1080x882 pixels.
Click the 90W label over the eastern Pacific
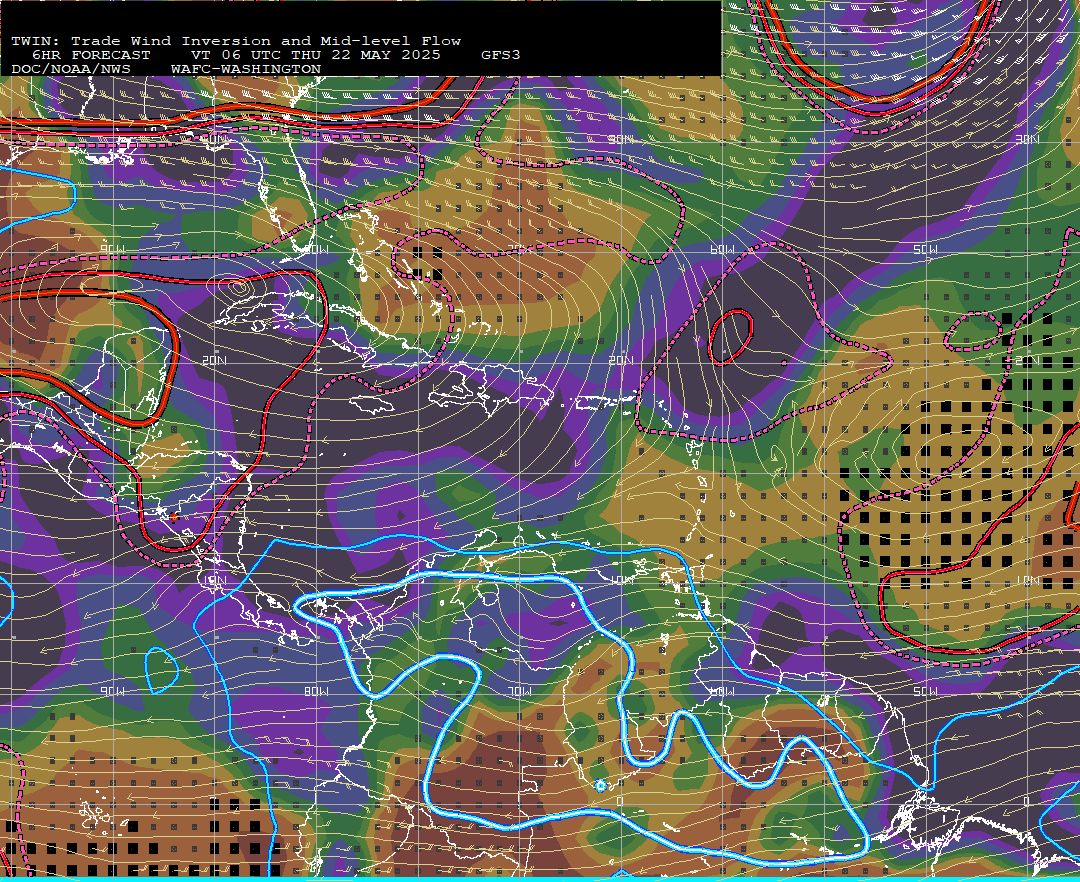[x=113, y=691]
